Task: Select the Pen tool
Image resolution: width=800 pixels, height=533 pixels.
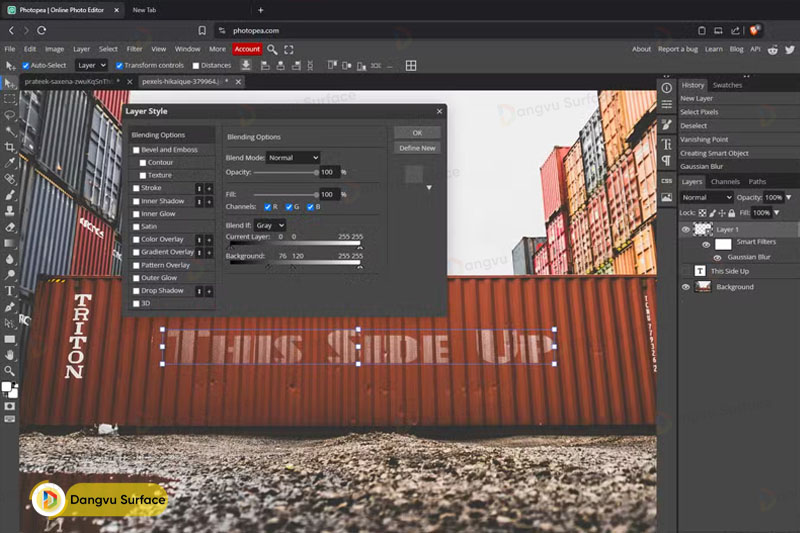Action: 10,307
